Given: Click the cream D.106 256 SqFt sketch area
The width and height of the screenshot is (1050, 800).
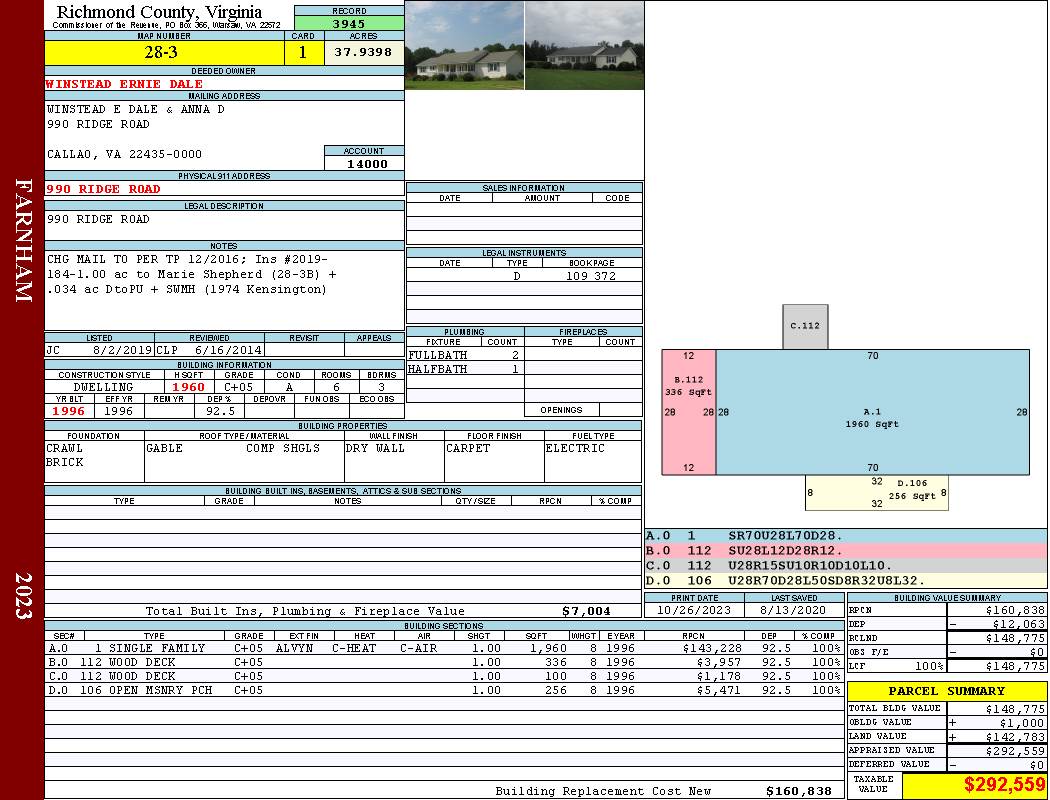Looking at the screenshot, I should [877, 493].
